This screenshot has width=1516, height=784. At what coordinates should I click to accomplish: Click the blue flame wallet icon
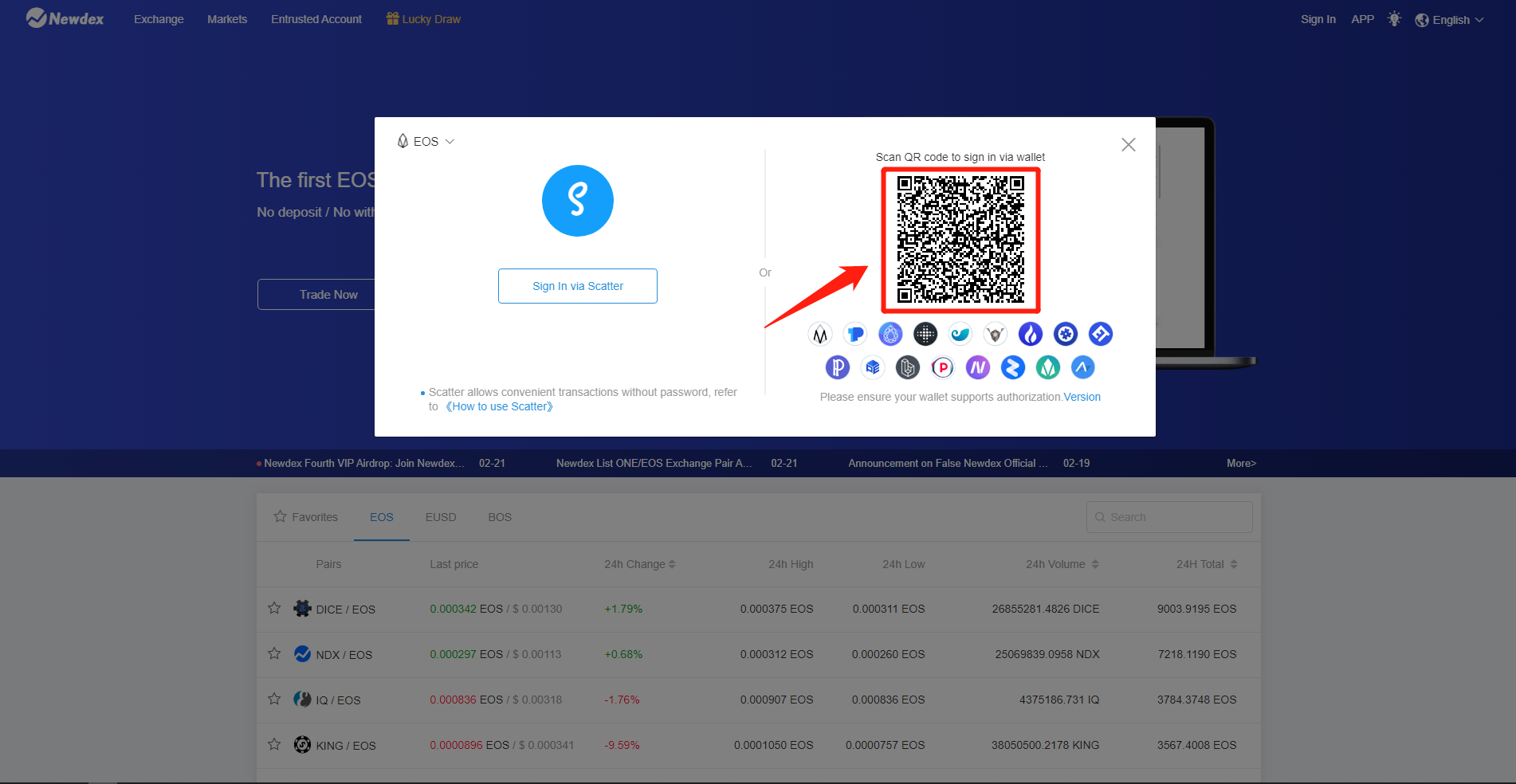[1031, 334]
